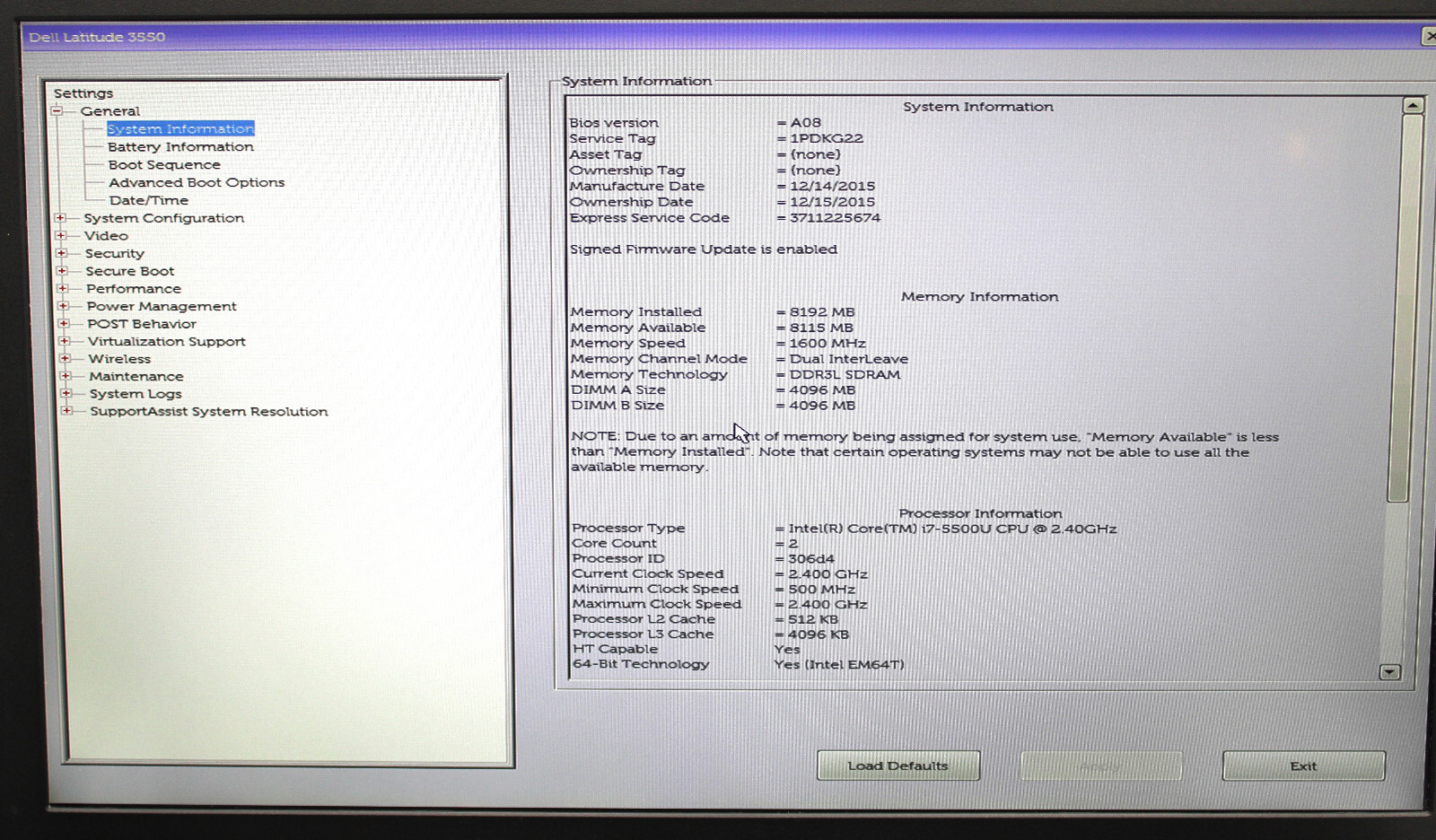
Task: Expand the Maintenance node
Action: coord(66,376)
